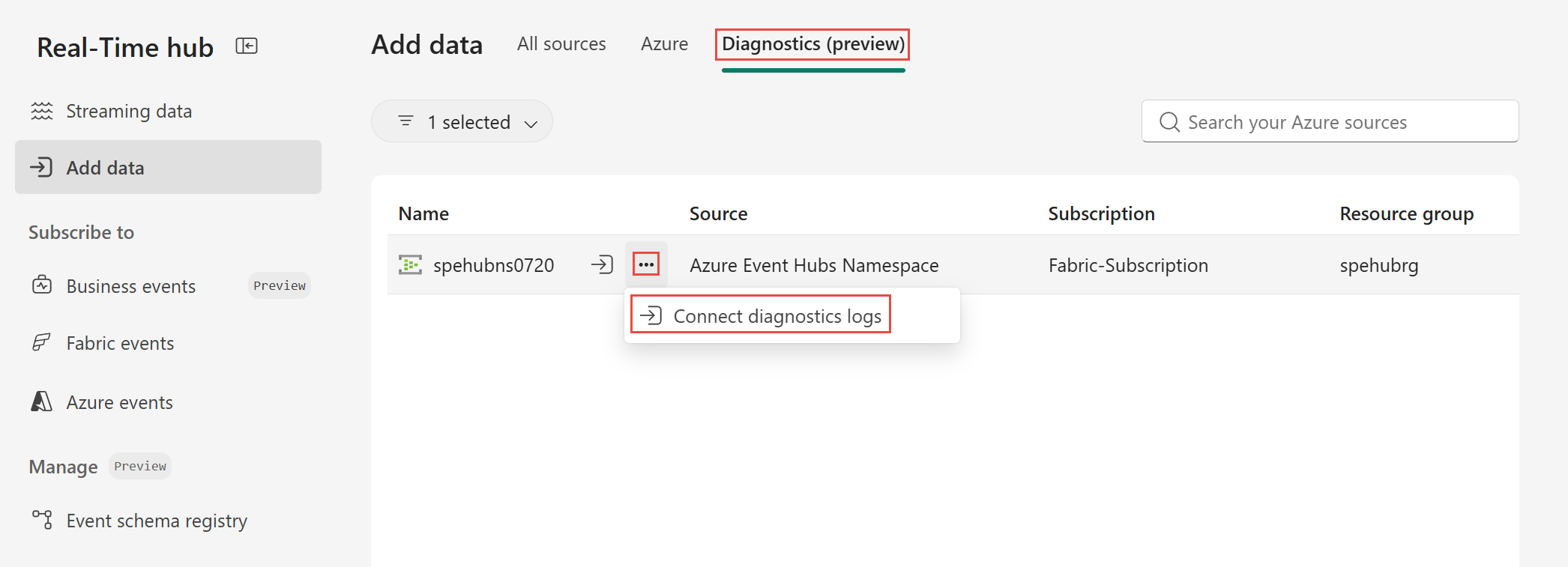Click the Fabric events icon
This screenshot has height=567, width=1568.
[42, 342]
